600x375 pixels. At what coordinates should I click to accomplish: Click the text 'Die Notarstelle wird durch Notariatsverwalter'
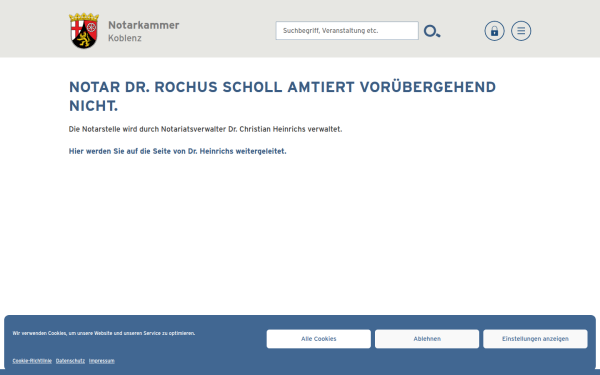tap(148, 129)
